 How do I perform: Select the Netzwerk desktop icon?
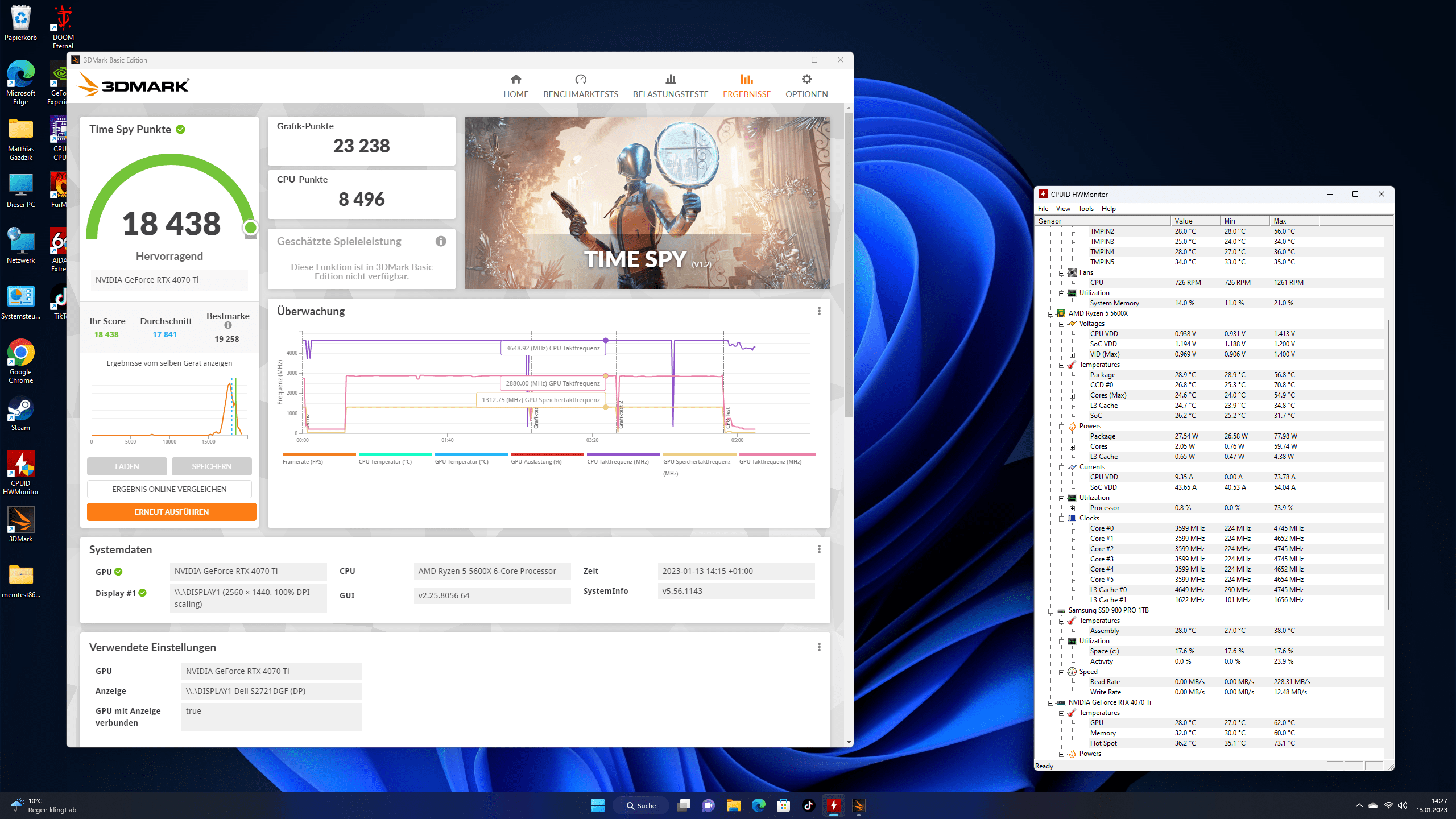(x=21, y=245)
